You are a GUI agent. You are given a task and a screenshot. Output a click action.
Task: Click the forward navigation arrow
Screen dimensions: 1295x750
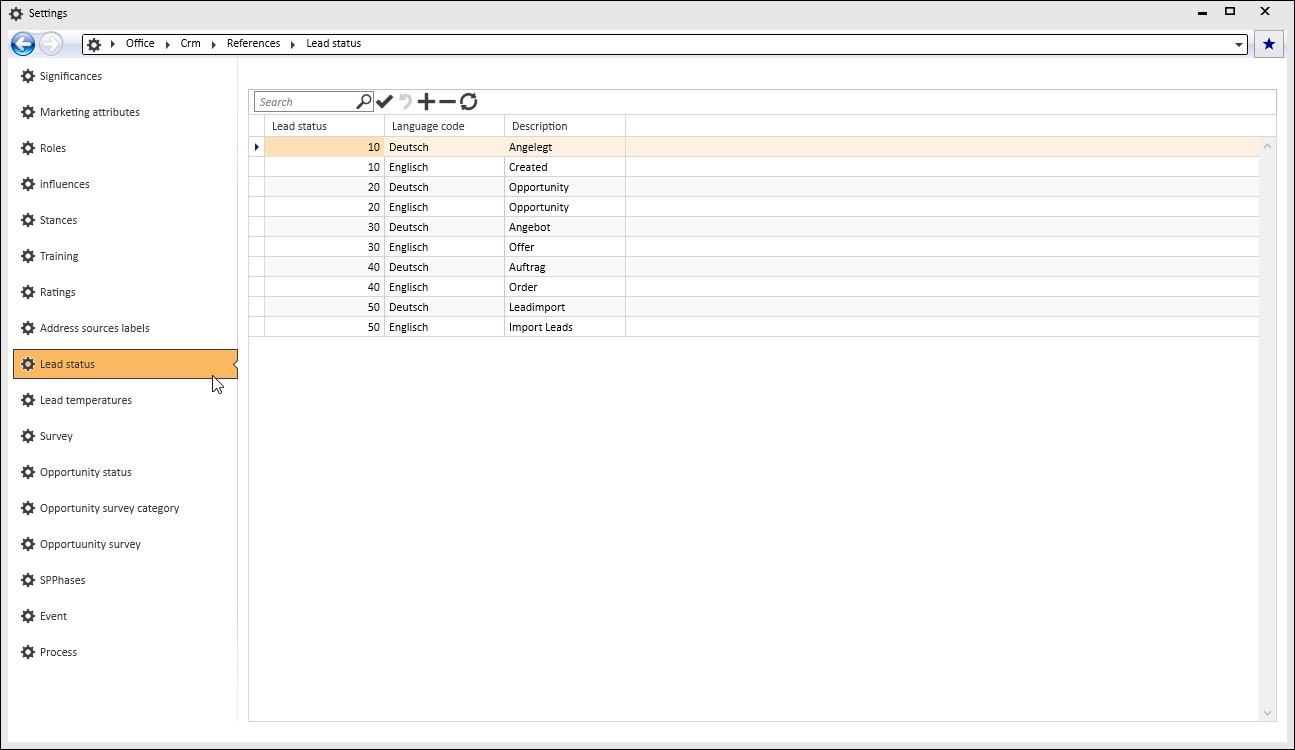51,44
